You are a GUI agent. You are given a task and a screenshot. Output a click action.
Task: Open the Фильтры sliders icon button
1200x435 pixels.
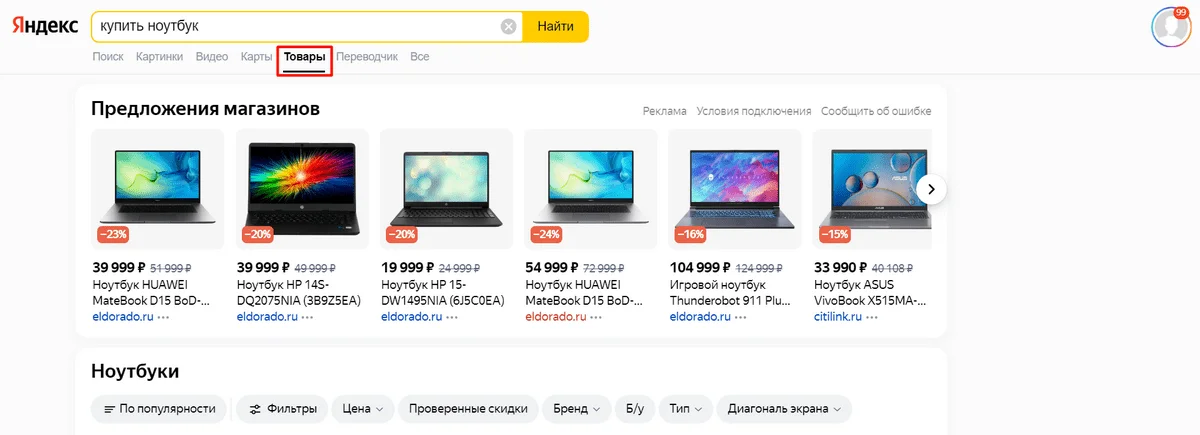pos(283,408)
